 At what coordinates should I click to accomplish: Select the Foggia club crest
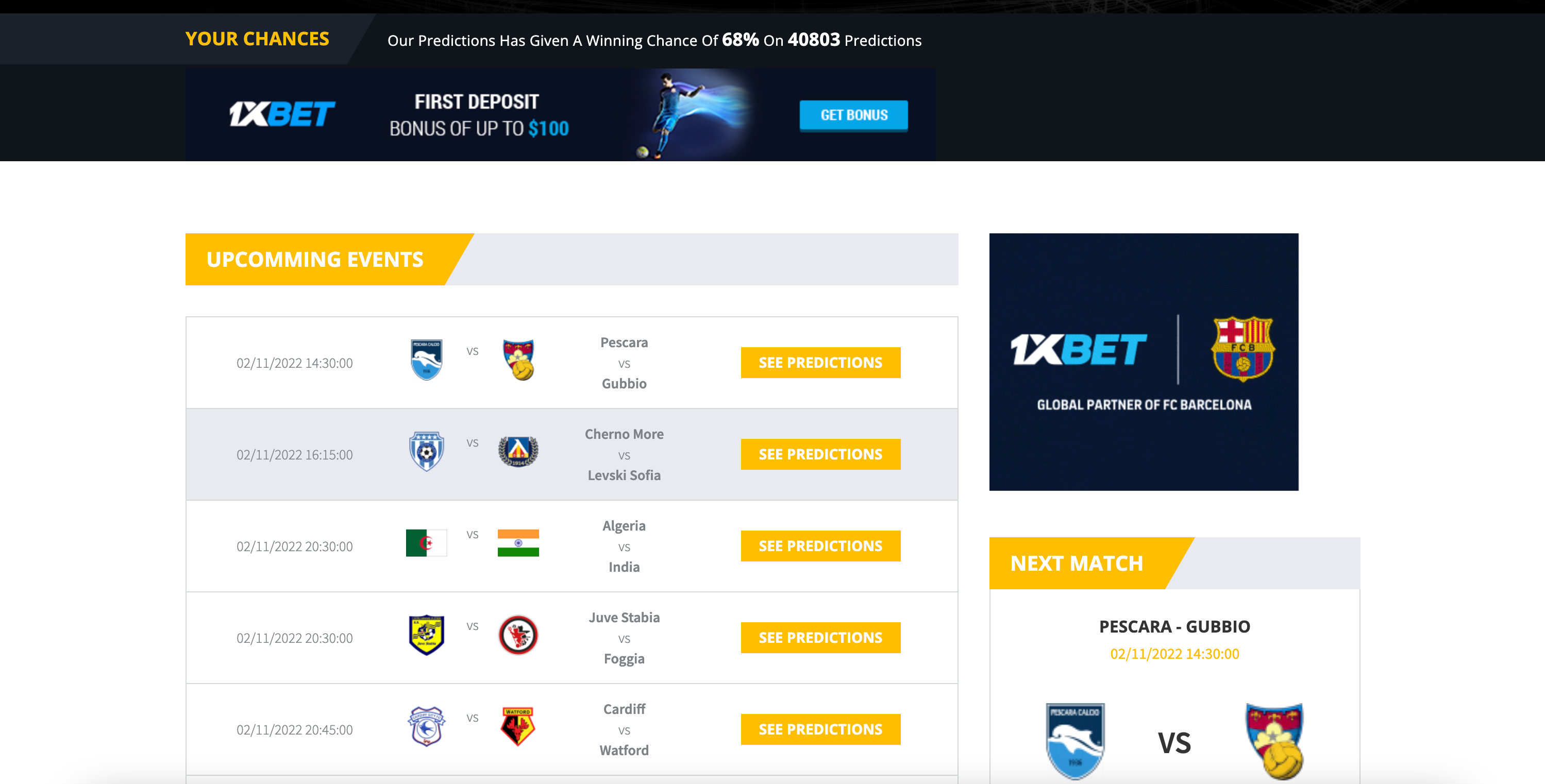(518, 635)
